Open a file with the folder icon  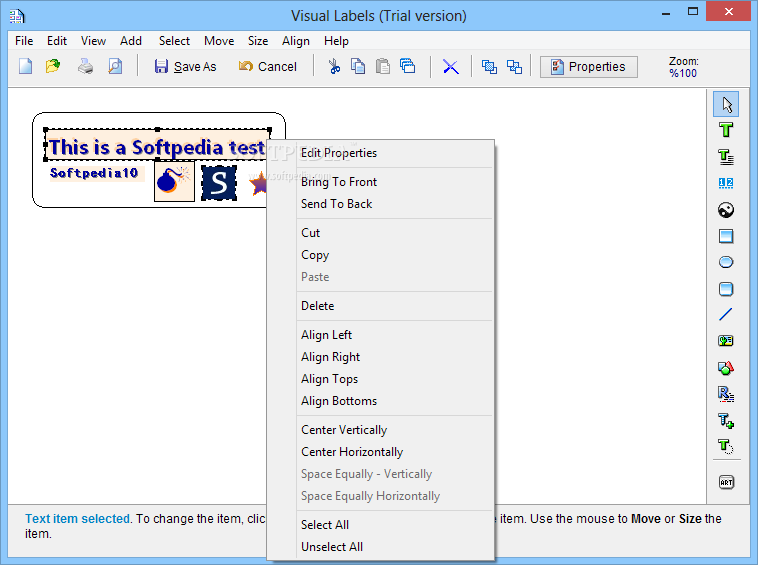pos(53,67)
